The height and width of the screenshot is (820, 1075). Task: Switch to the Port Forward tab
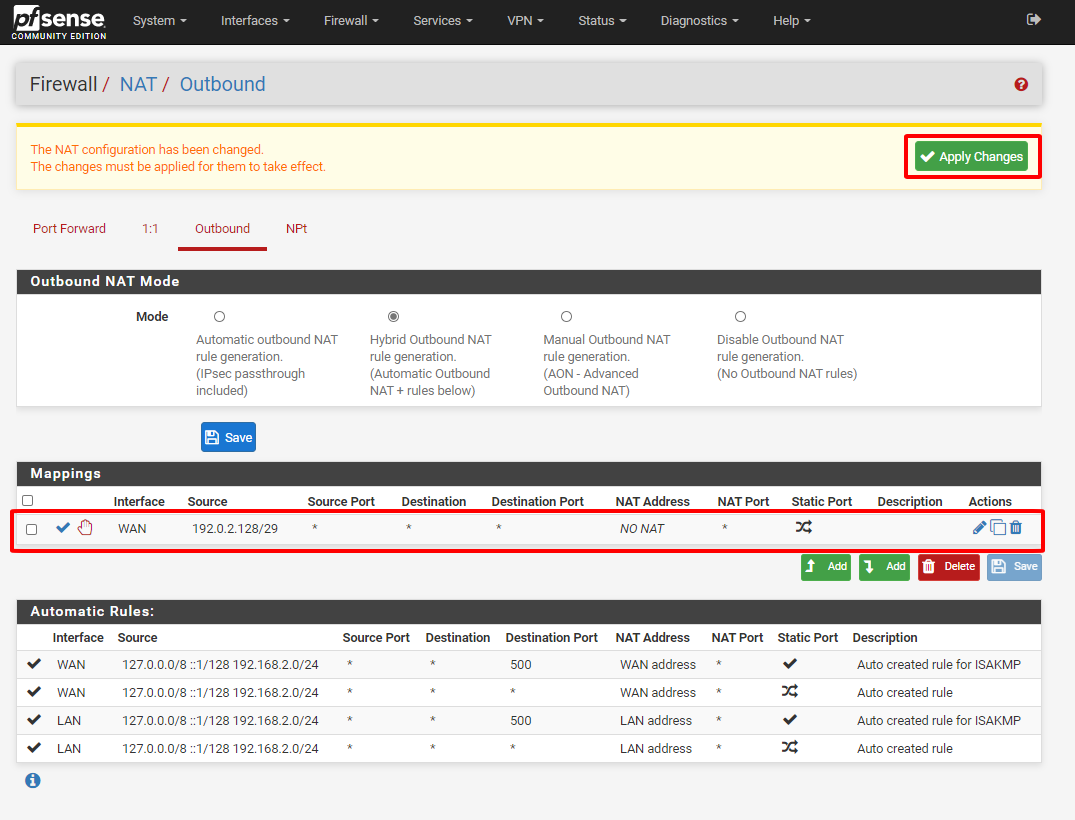[x=69, y=228]
